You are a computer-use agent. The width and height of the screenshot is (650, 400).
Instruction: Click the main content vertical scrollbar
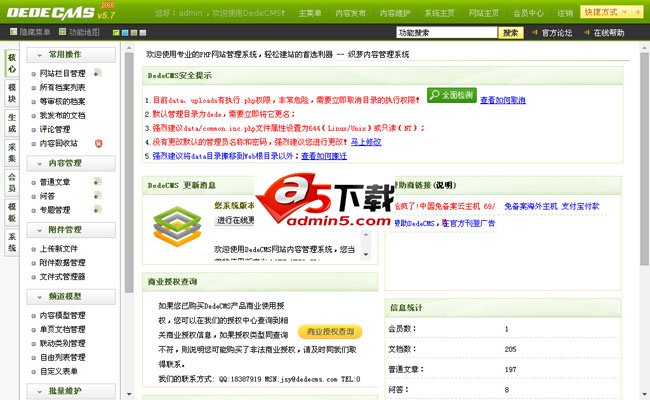click(644, 158)
